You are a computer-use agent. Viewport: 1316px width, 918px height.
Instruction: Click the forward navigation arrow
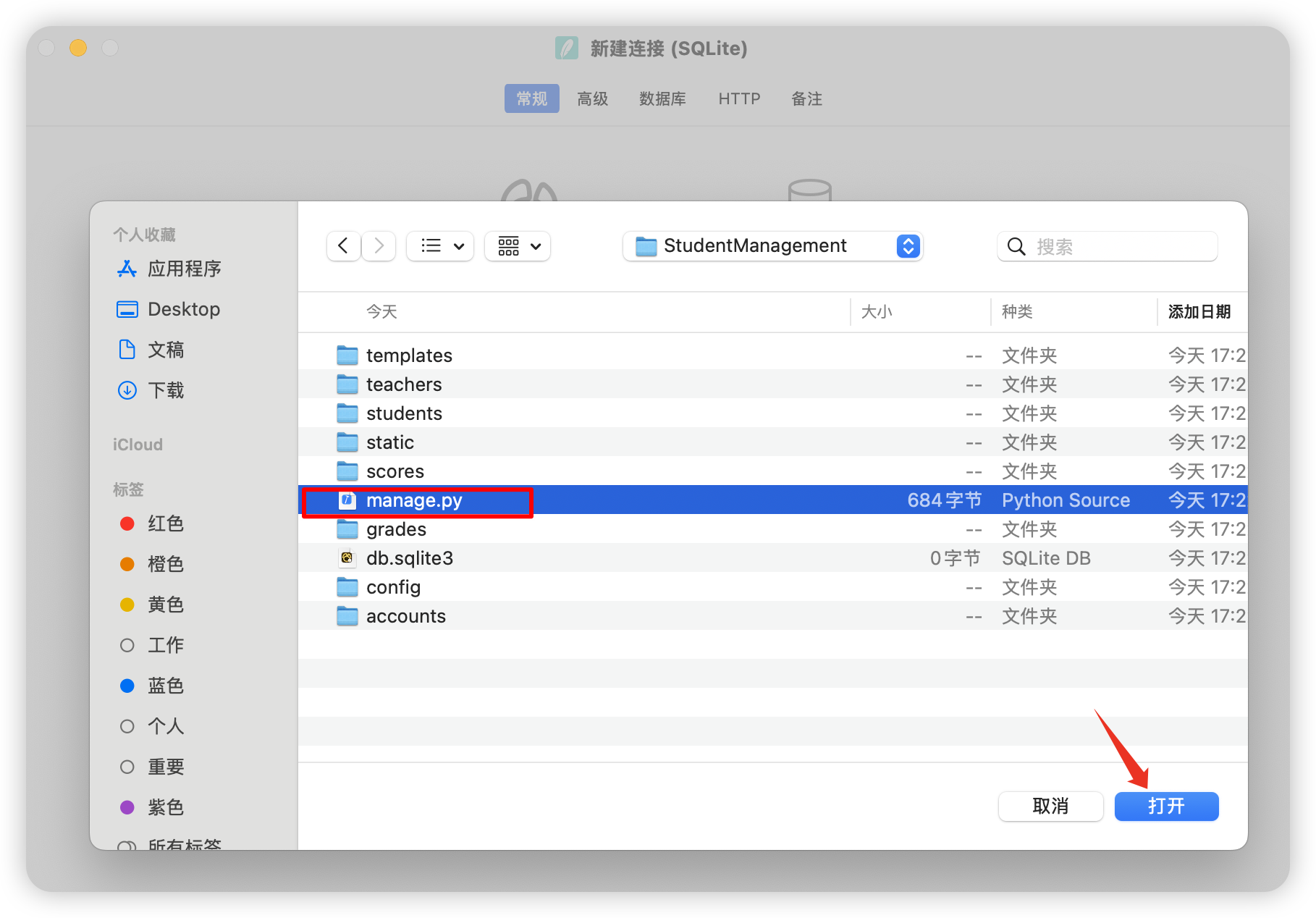coord(379,246)
